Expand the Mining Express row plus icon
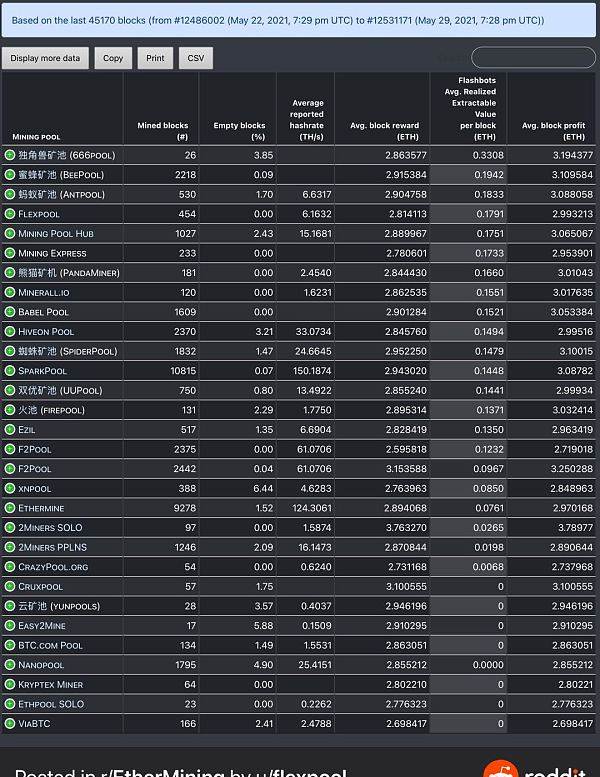 click(x=10, y=253)
